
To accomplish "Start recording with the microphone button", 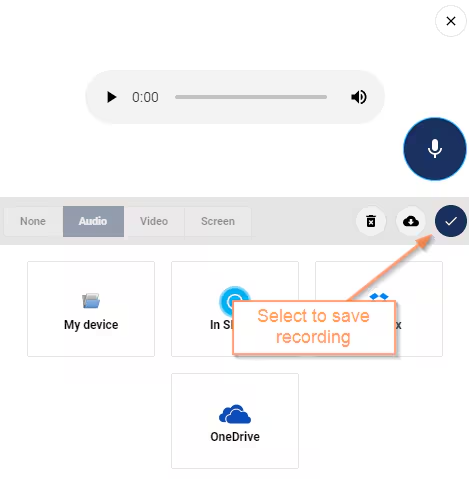I will coord(435,149).
